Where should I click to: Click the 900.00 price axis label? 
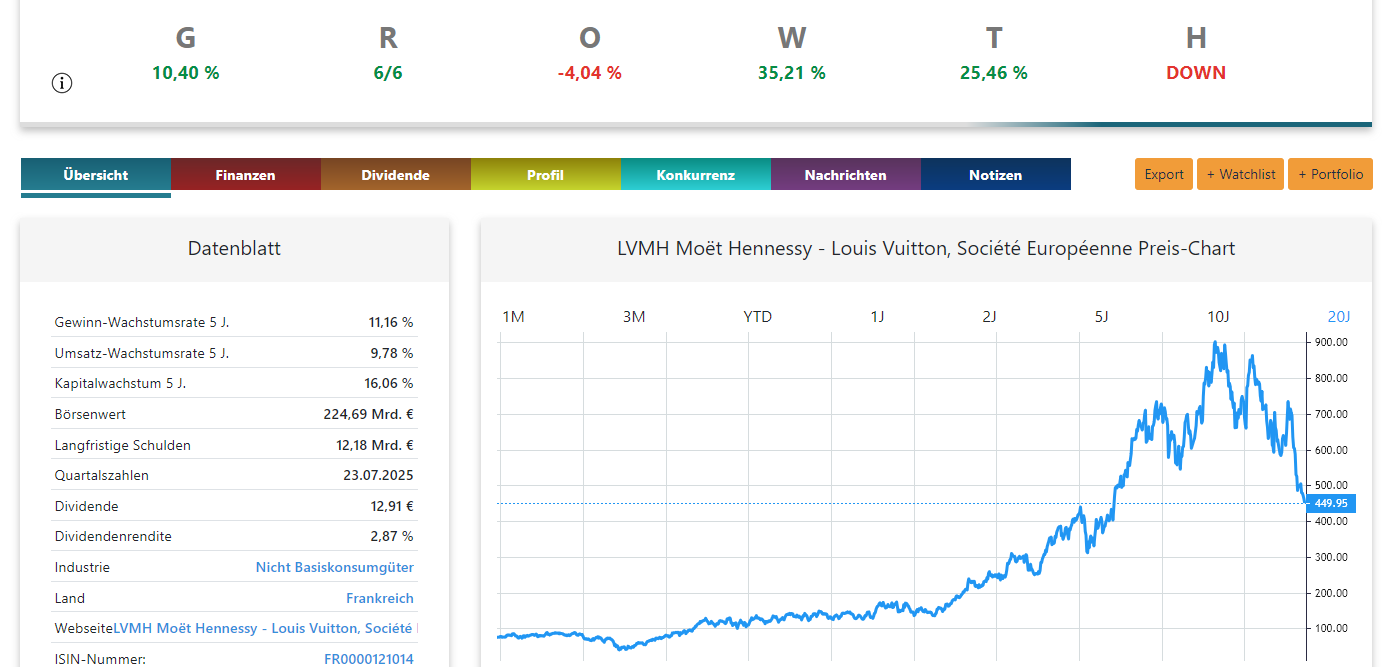click(x=1331, y=342)
